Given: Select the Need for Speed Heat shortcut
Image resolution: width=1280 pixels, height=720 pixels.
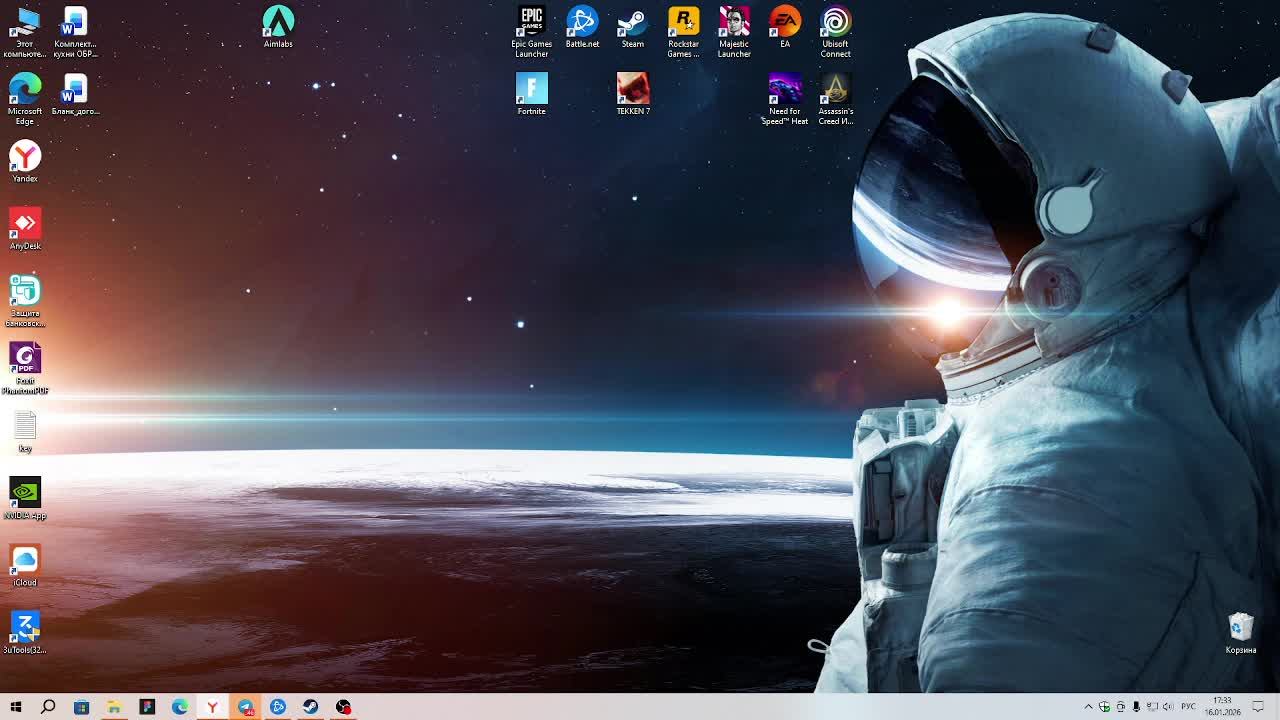Looking at the screenshot, I should (785, 99).
